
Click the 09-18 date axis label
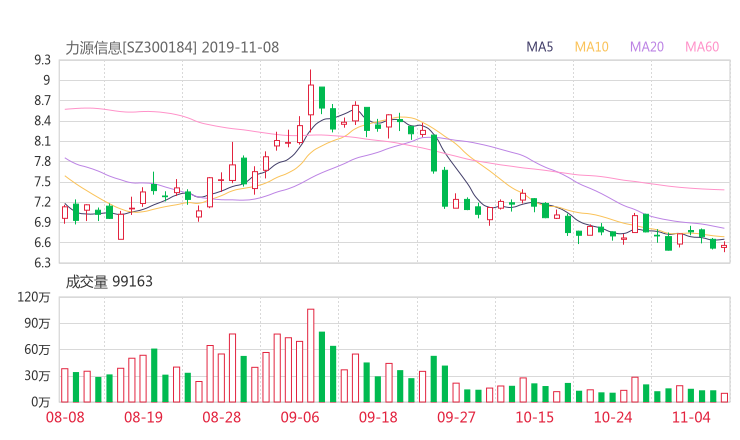click(x=378, y=417)
